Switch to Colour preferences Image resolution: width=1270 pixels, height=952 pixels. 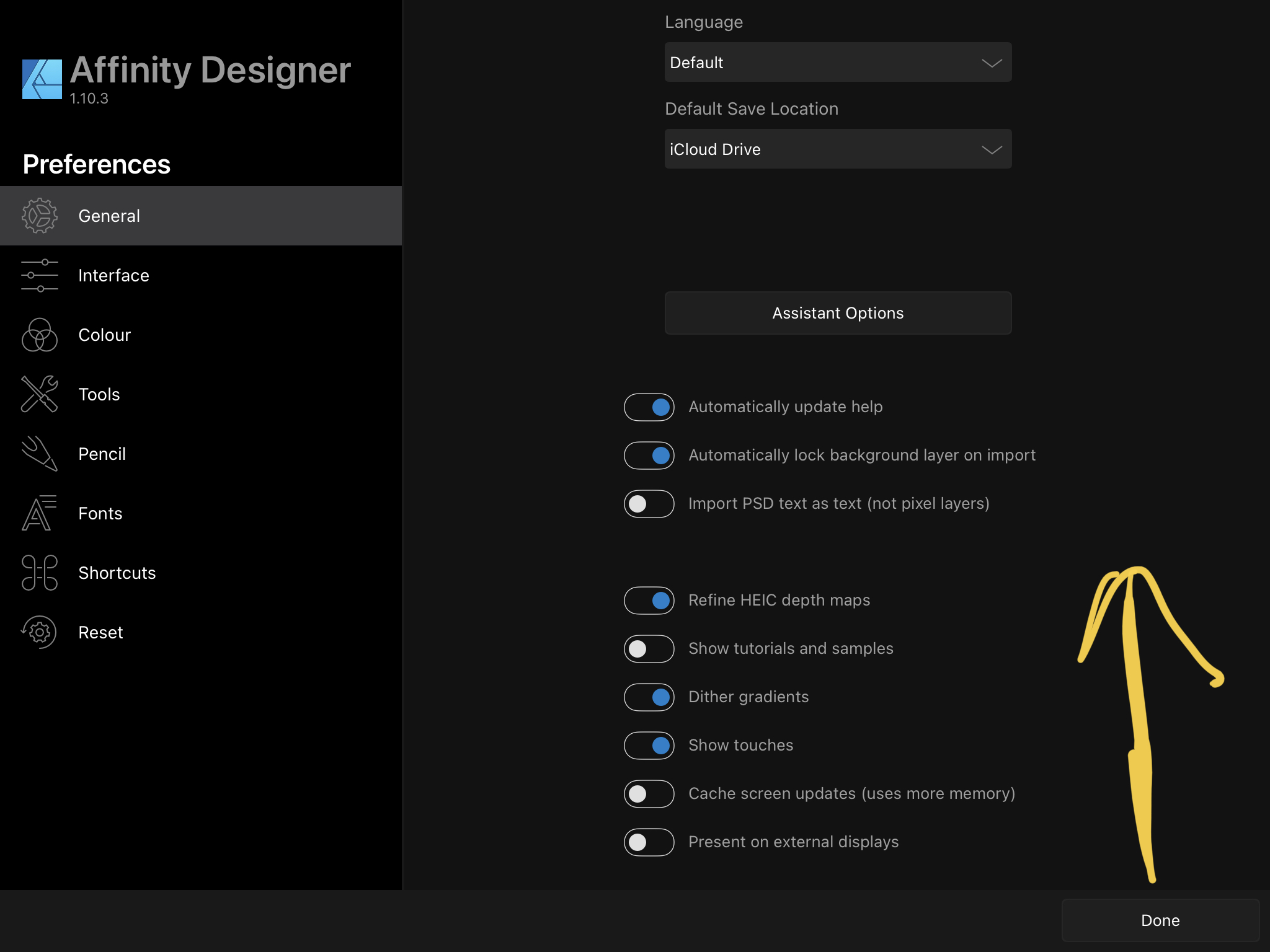(201, 335)
